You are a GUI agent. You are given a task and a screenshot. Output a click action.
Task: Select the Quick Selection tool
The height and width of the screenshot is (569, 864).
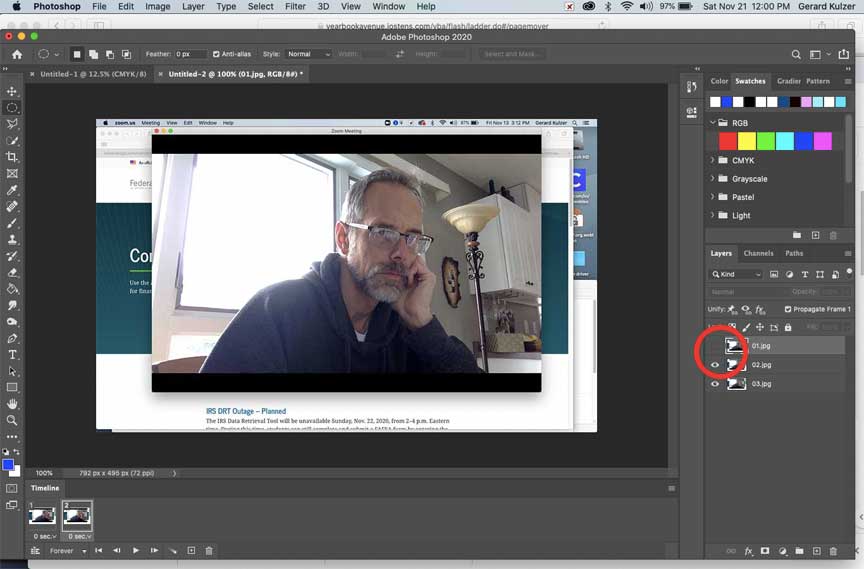pyautogui.click(x=12, y=140)
